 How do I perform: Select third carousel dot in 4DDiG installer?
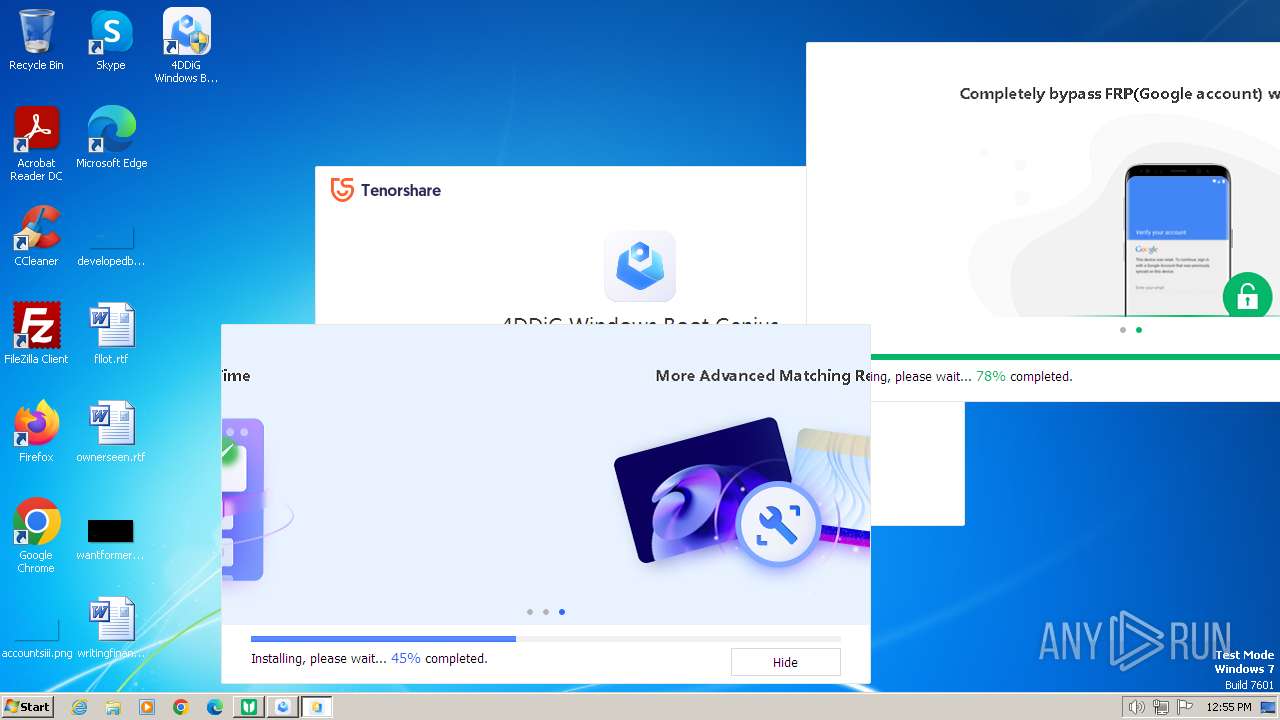562,612
